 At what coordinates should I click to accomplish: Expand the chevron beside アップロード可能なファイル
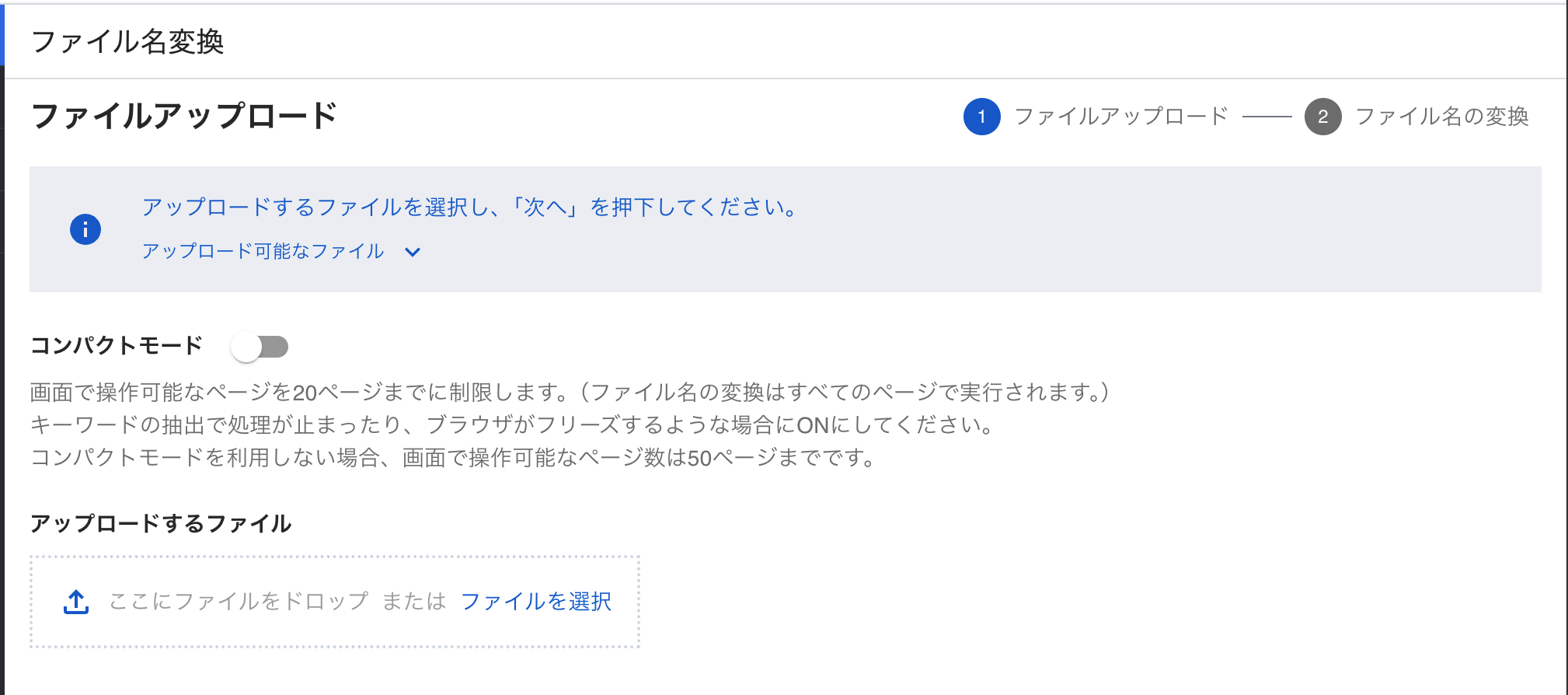pos(413,252)
